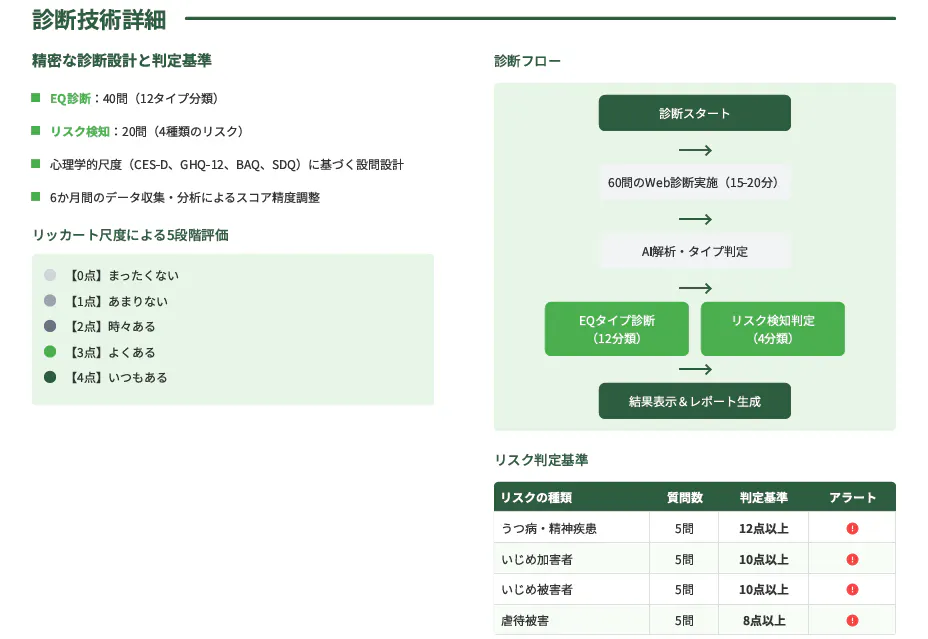The width and height of the screenshot is (928, 639).
Task: Select the 【2点】時々ある rating circle
Action: point(50,326)
